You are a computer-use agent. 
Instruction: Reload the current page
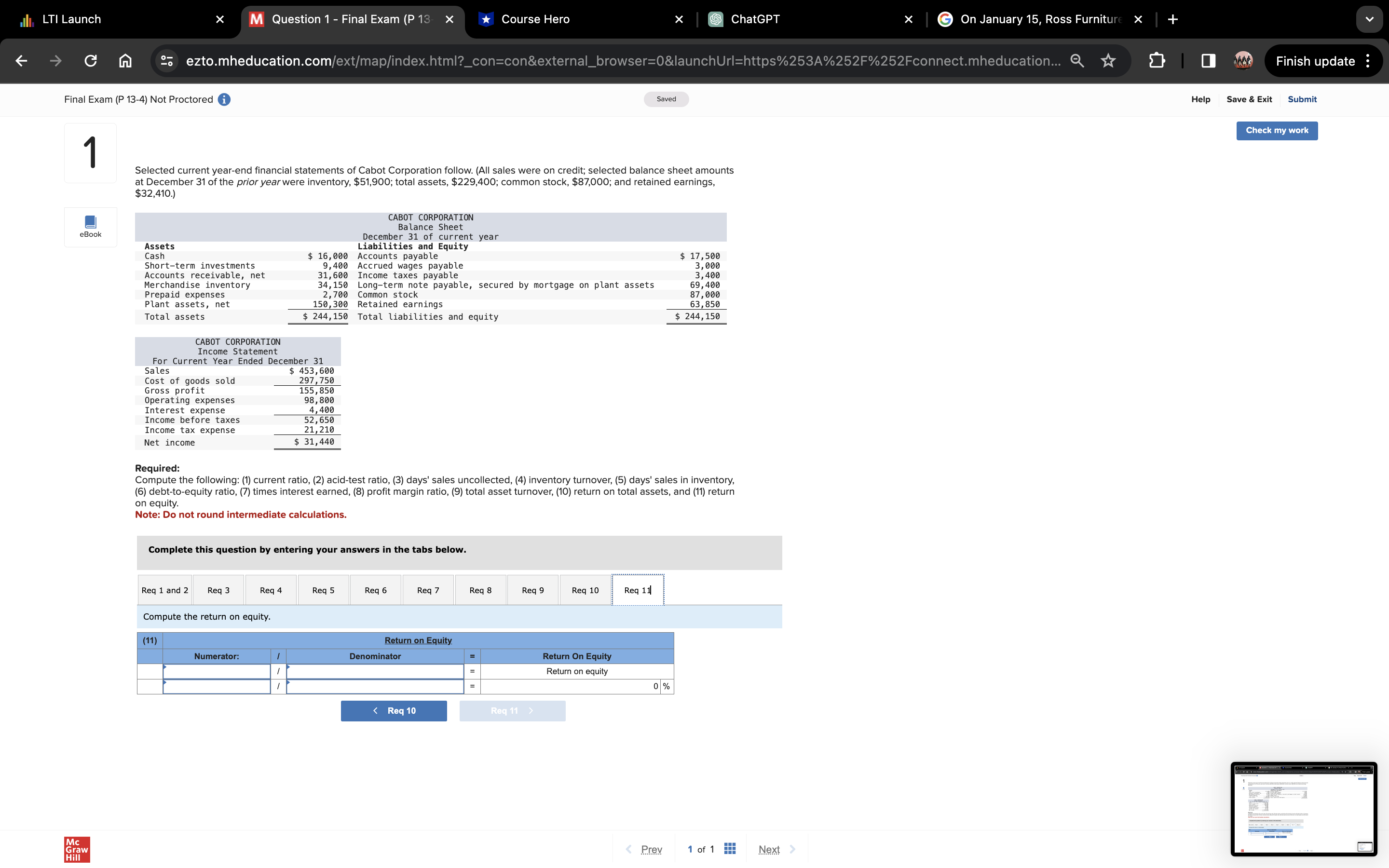coord(90,61)
